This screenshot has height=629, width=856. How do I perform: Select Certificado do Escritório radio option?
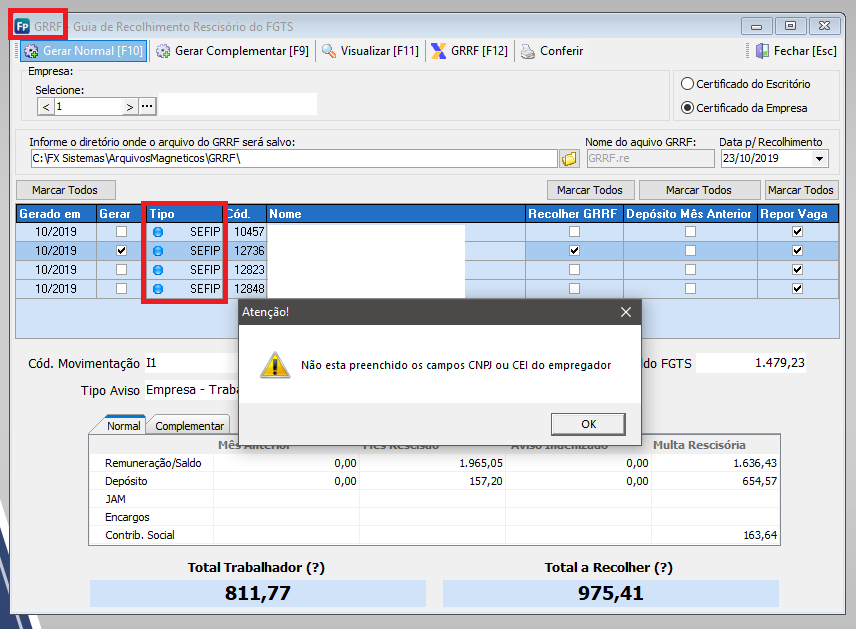[687, 85]
